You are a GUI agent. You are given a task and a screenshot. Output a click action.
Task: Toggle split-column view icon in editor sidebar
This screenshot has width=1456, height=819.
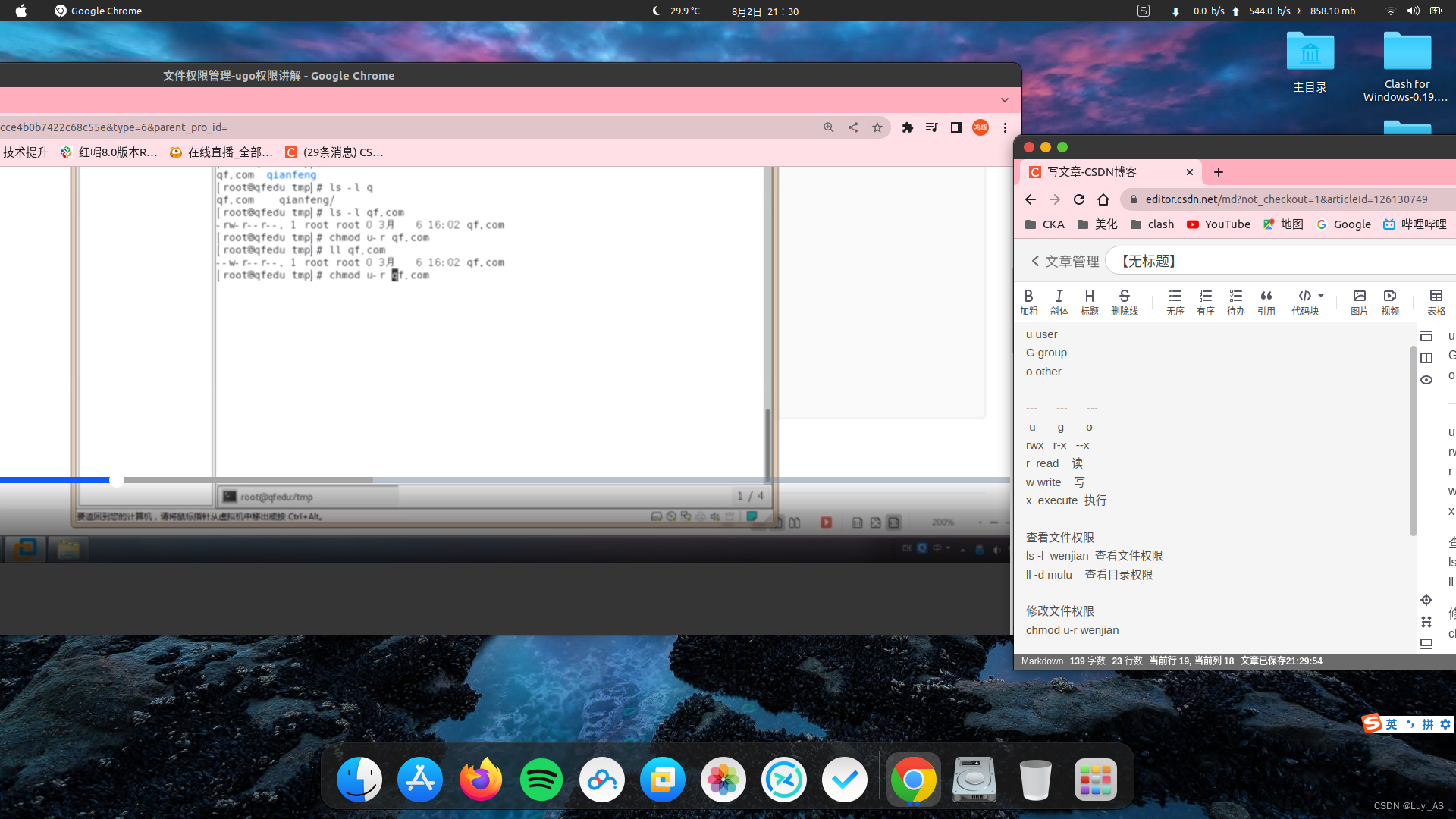(x=1426, y=358)
